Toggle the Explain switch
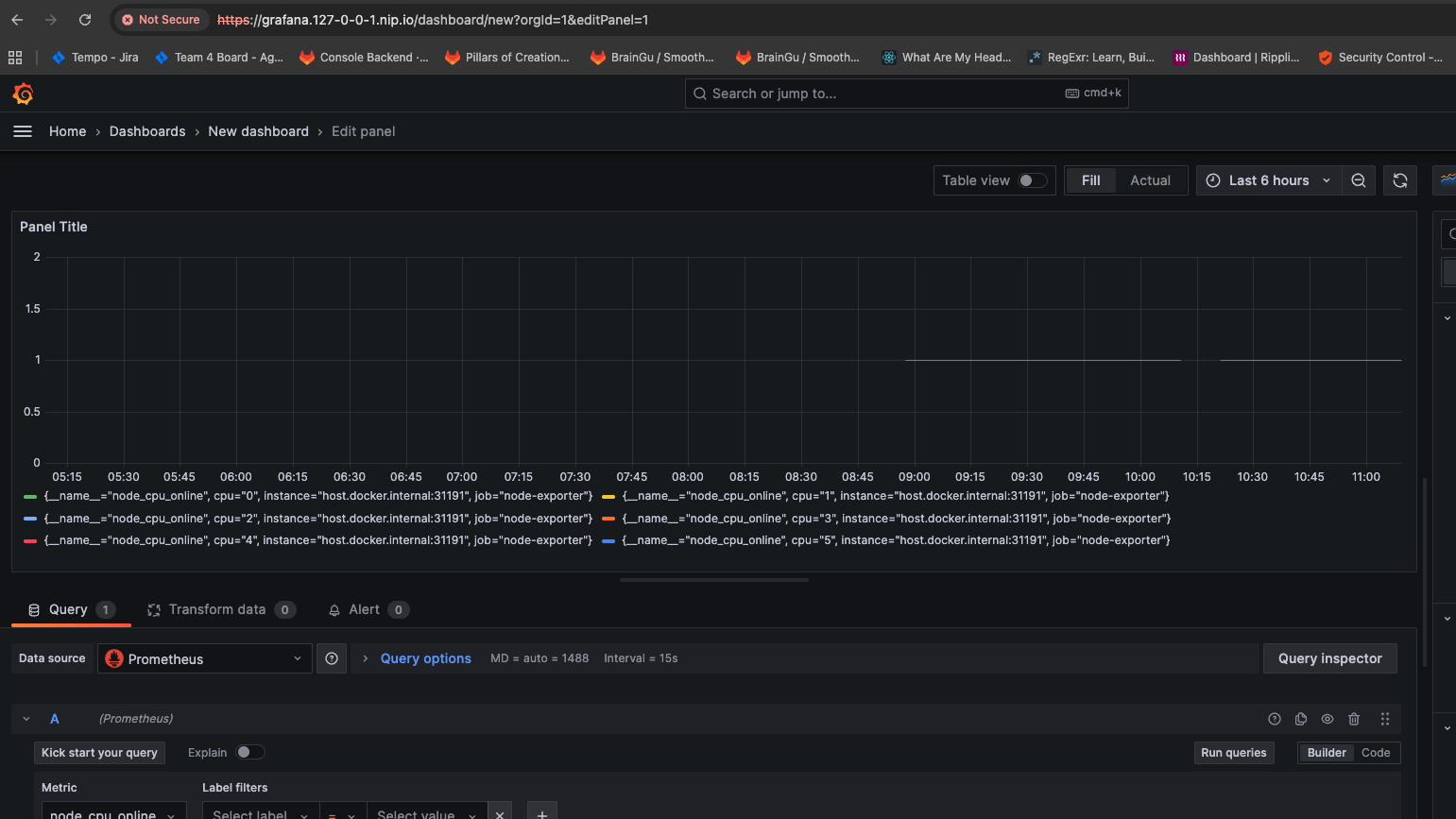The width and height of the screenshot is (1456, 819). (x=250, y=752)
